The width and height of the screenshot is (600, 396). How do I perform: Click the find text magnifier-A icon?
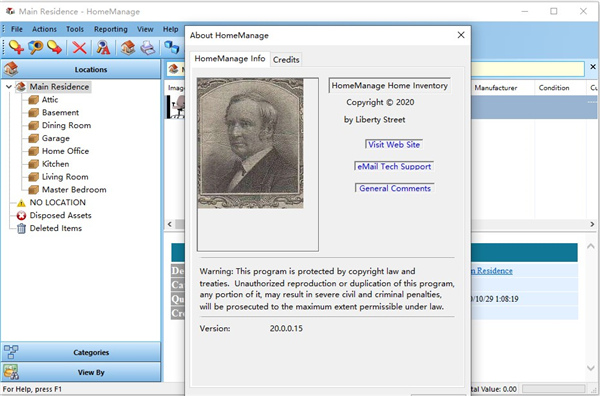(x=103, y=47)
